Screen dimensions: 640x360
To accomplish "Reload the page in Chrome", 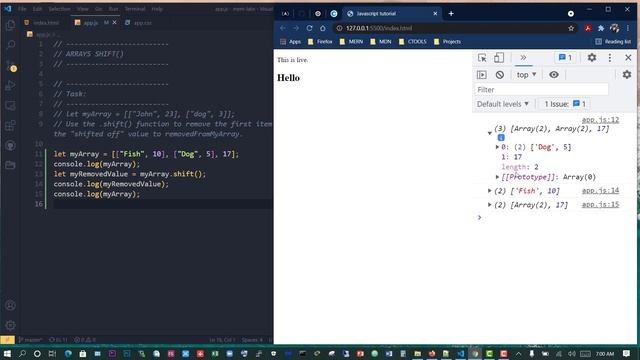I will 309,28.
